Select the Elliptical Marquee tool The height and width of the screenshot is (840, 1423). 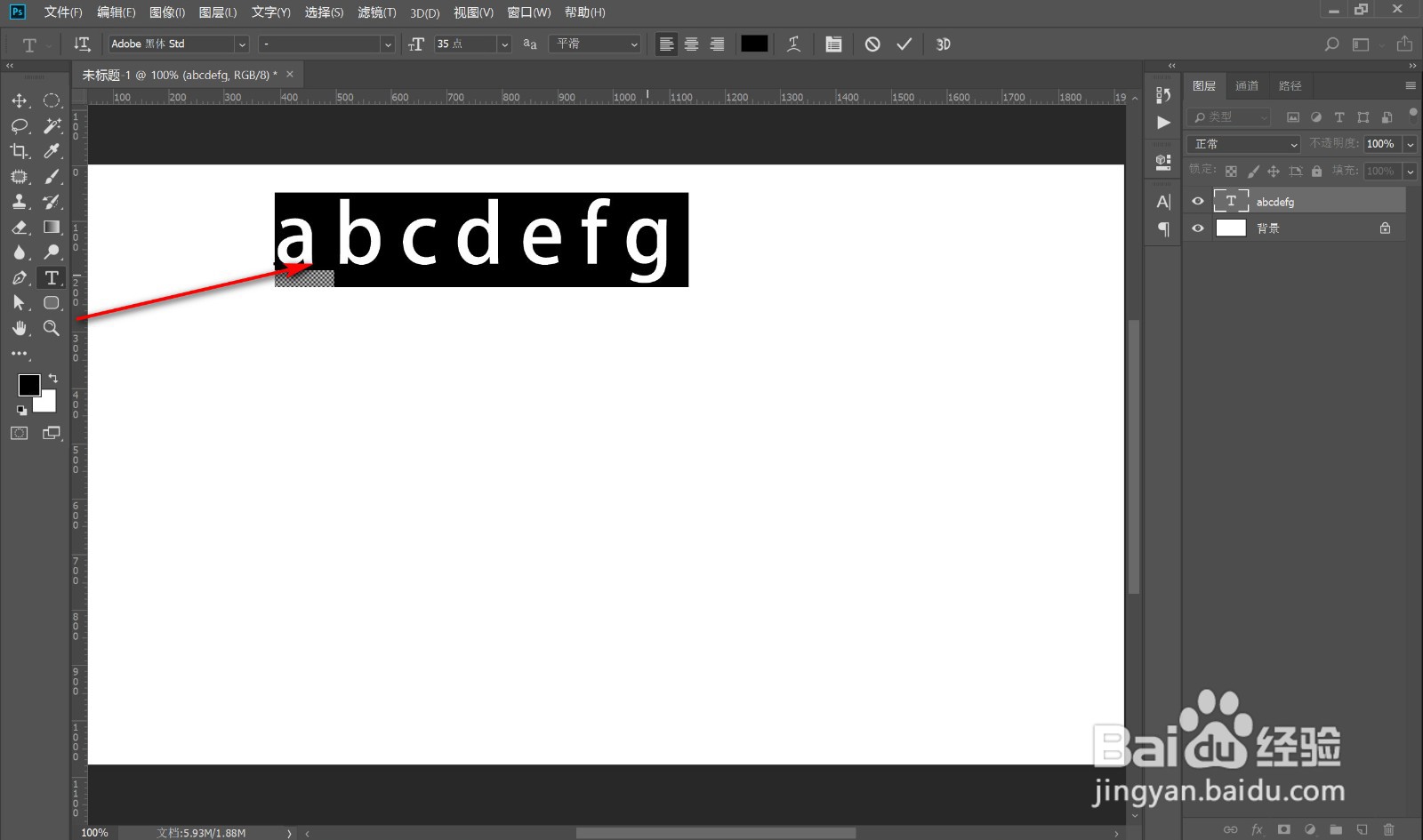(52, 100)
